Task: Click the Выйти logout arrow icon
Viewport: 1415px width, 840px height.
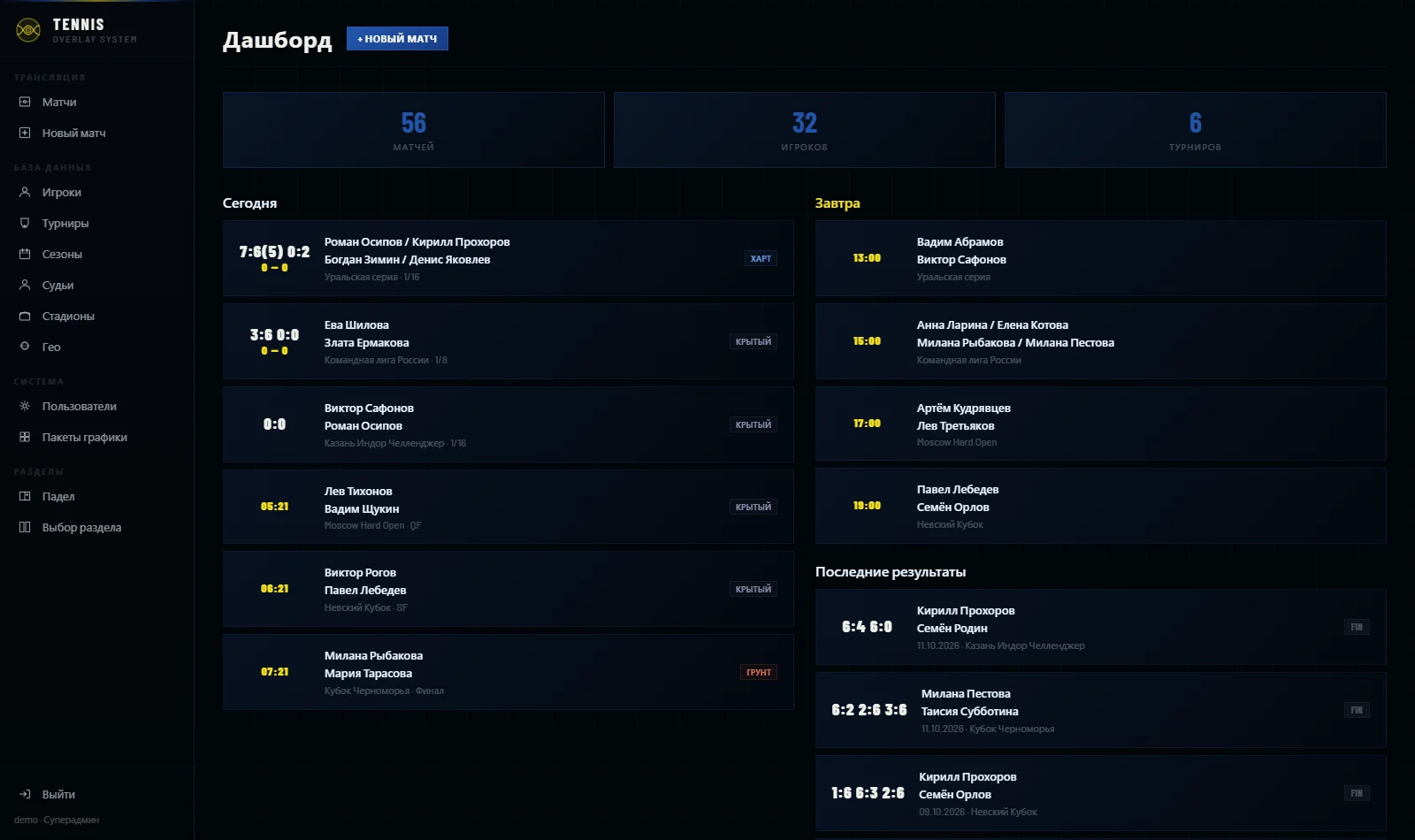Action: (x=25, y=794)
